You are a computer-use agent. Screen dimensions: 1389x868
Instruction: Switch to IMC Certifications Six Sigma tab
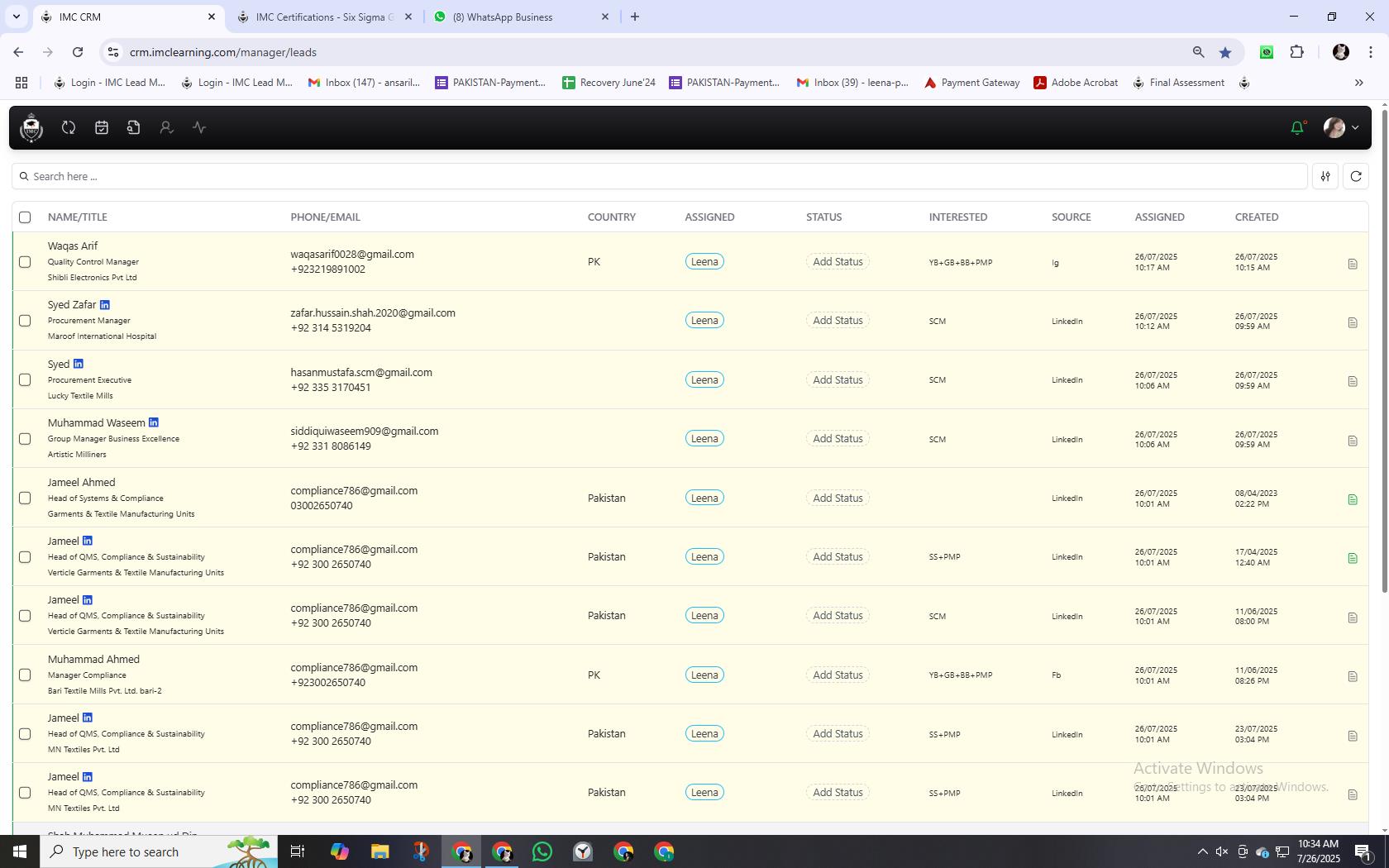(x=322, y=17)
